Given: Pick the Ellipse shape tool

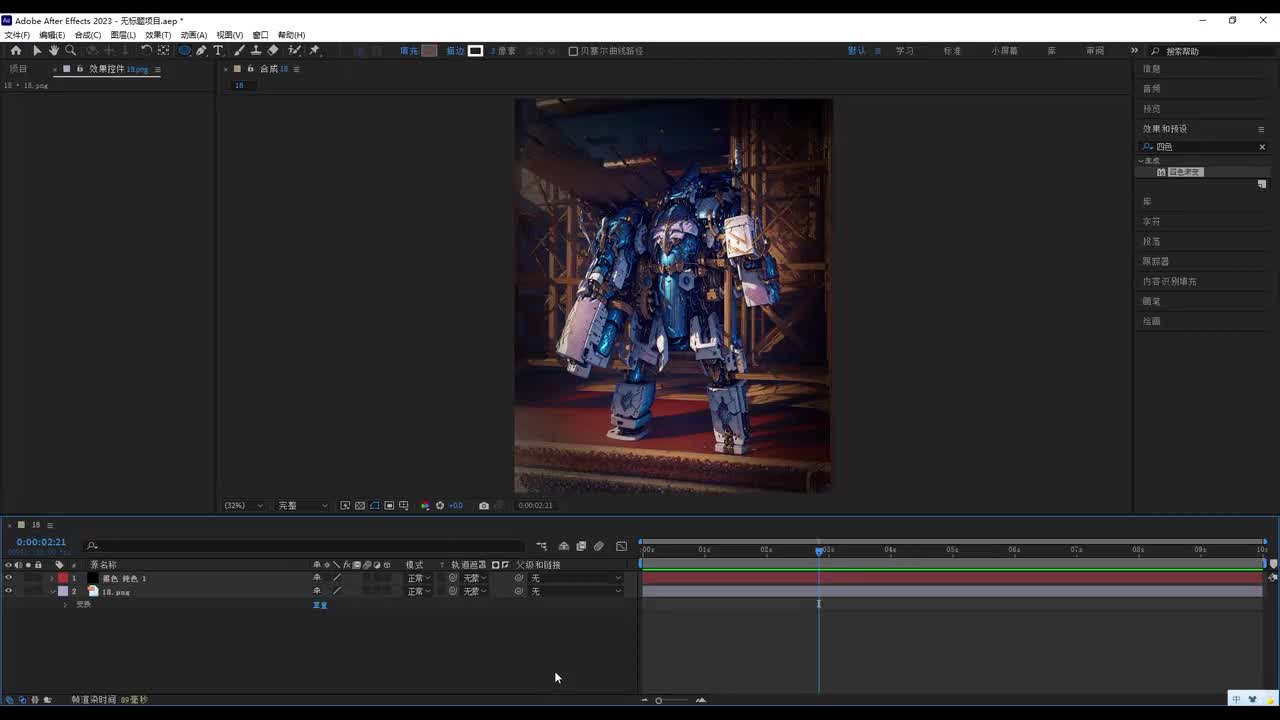Looking at the screenshot, I should pyautogui.click(x=185, y=51).
